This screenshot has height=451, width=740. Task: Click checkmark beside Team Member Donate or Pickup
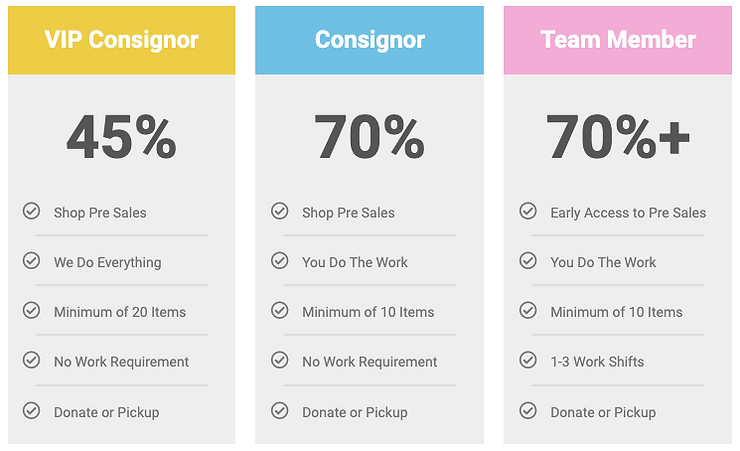[x=528, y=410]
